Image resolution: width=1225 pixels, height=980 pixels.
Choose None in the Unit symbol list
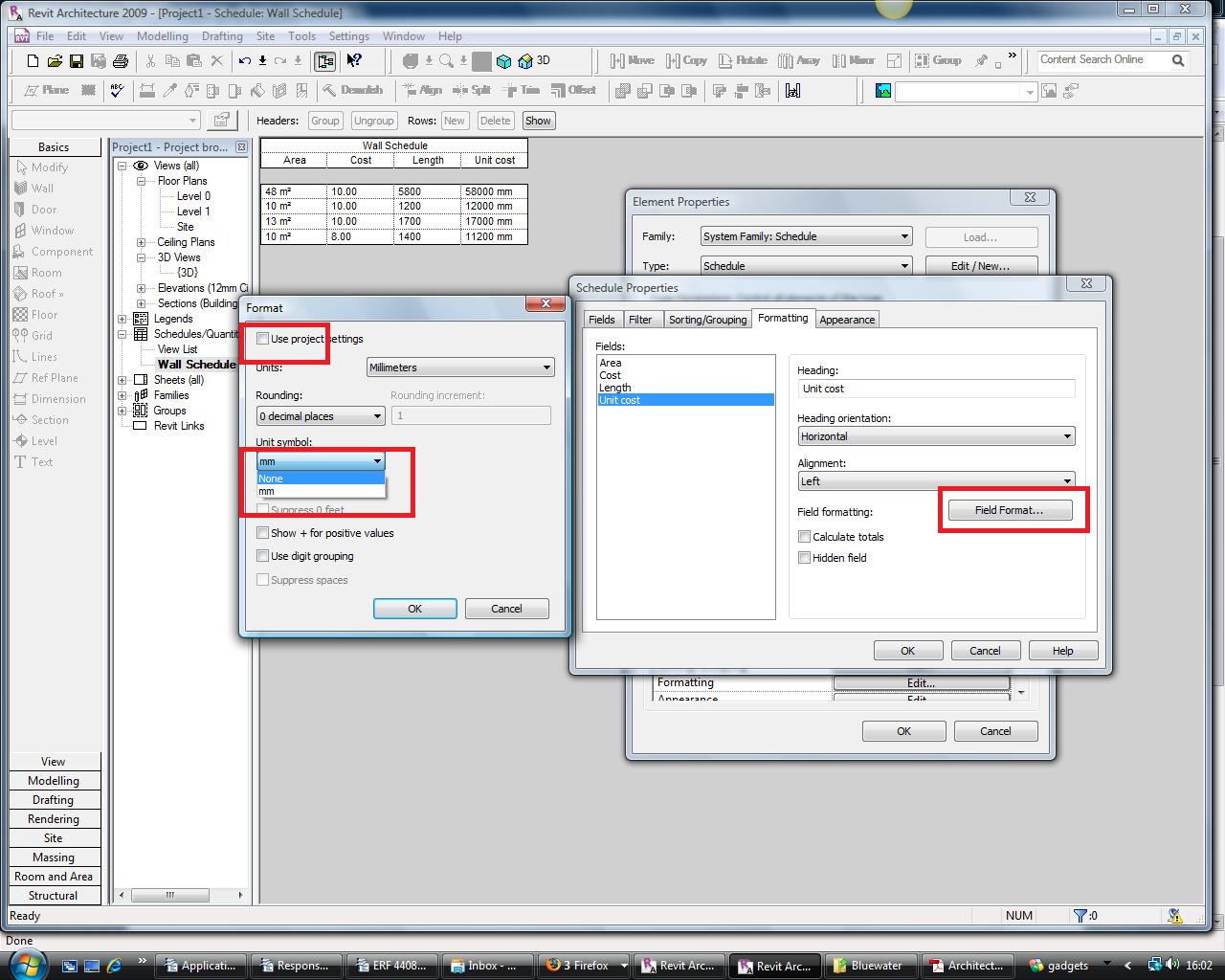(x=321, y=479)
